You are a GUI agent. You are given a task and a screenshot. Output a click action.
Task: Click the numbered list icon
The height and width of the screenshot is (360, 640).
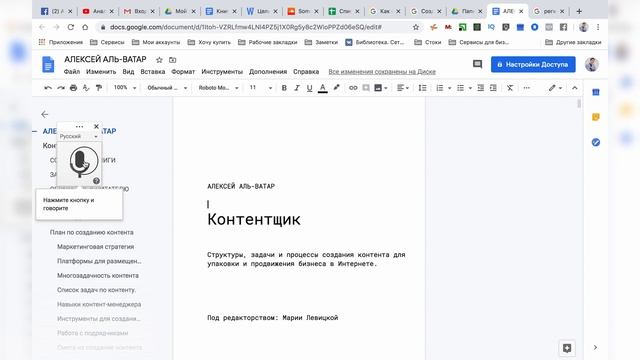440,88
